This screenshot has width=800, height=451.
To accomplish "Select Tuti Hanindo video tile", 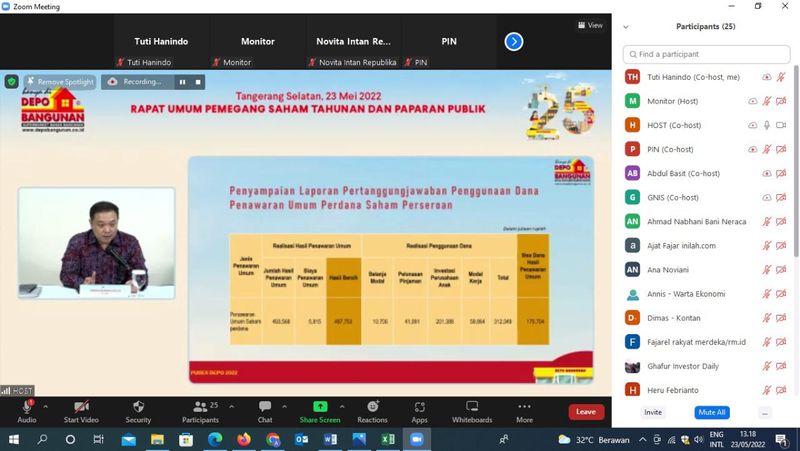I will [161, 41].
